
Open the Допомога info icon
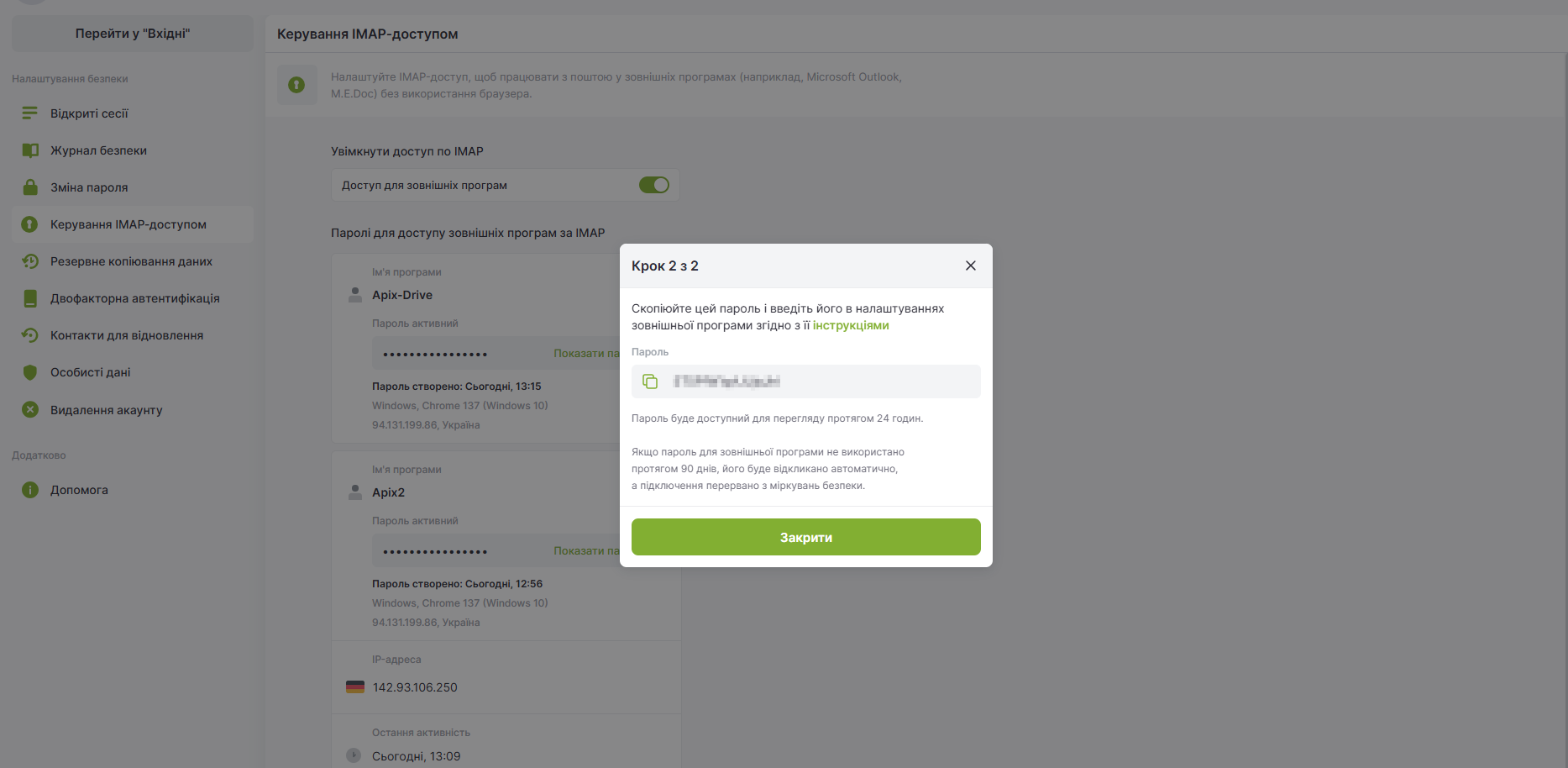pyautogui.click(x=30, y=490)
